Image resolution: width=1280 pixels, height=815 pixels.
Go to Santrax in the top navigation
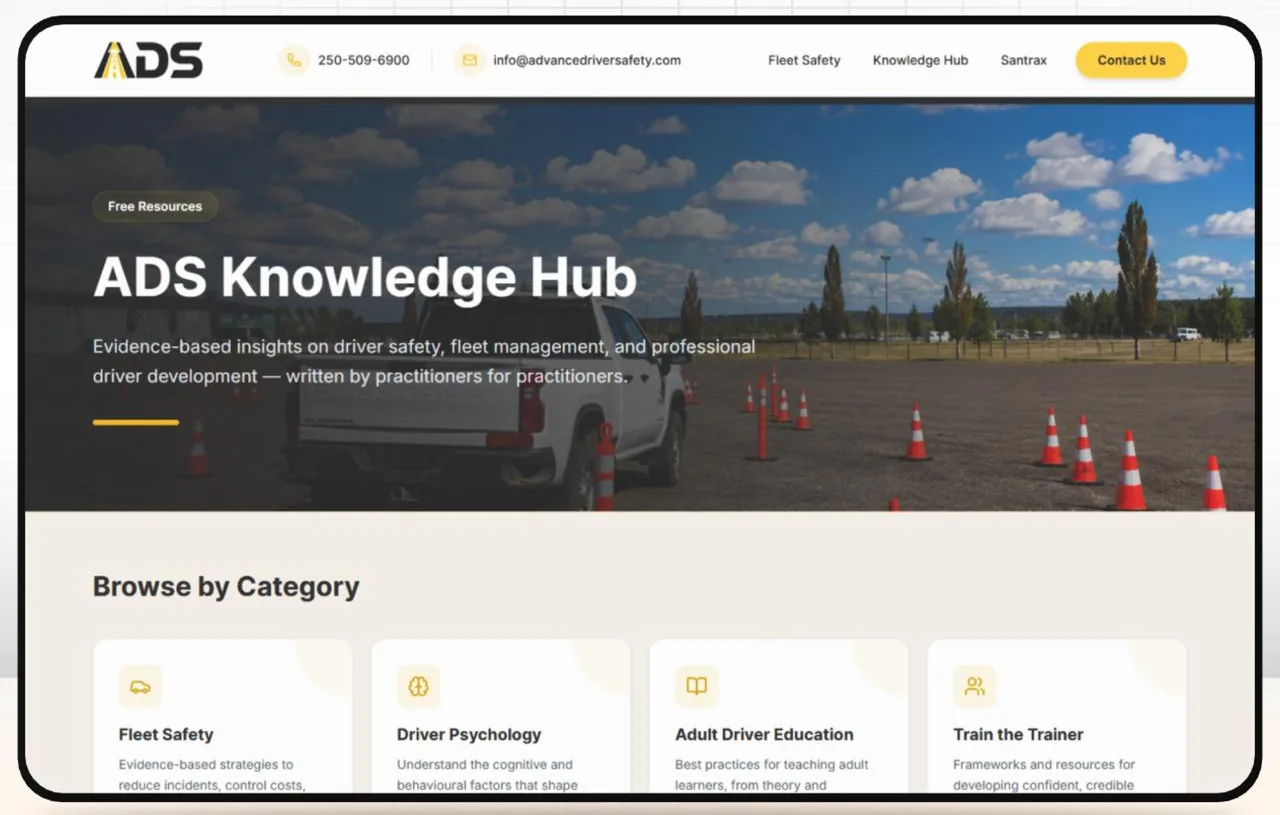click(1024, 60)
